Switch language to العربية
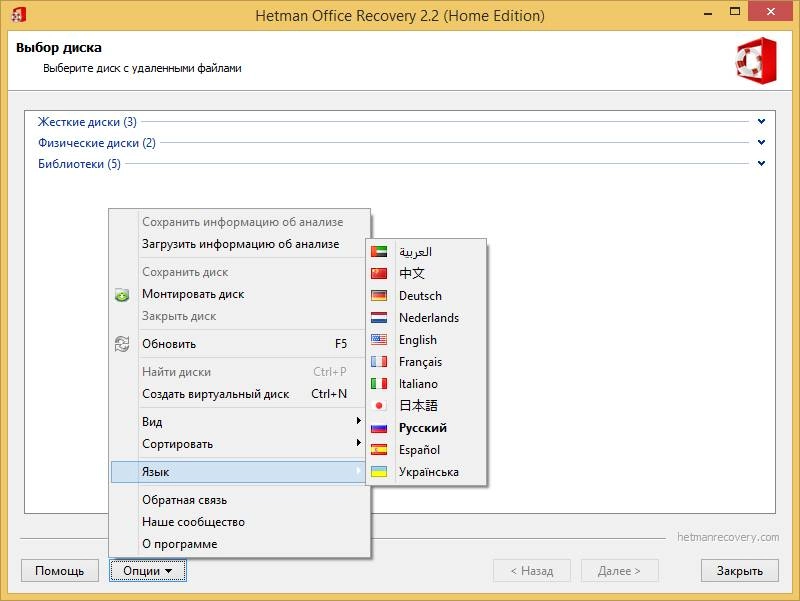 (x=426, y=252)
